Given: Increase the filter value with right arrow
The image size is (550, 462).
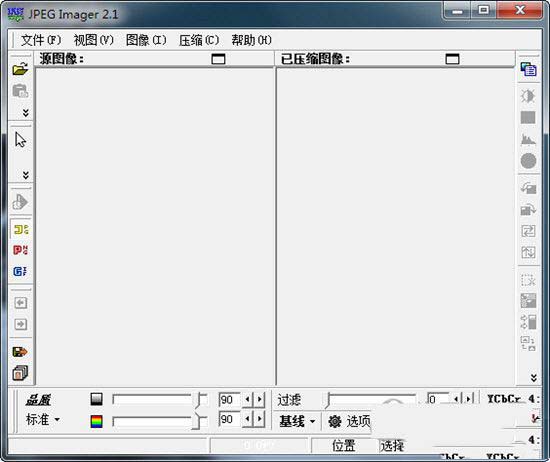Looking at the screenshot, I should point(468,399).
